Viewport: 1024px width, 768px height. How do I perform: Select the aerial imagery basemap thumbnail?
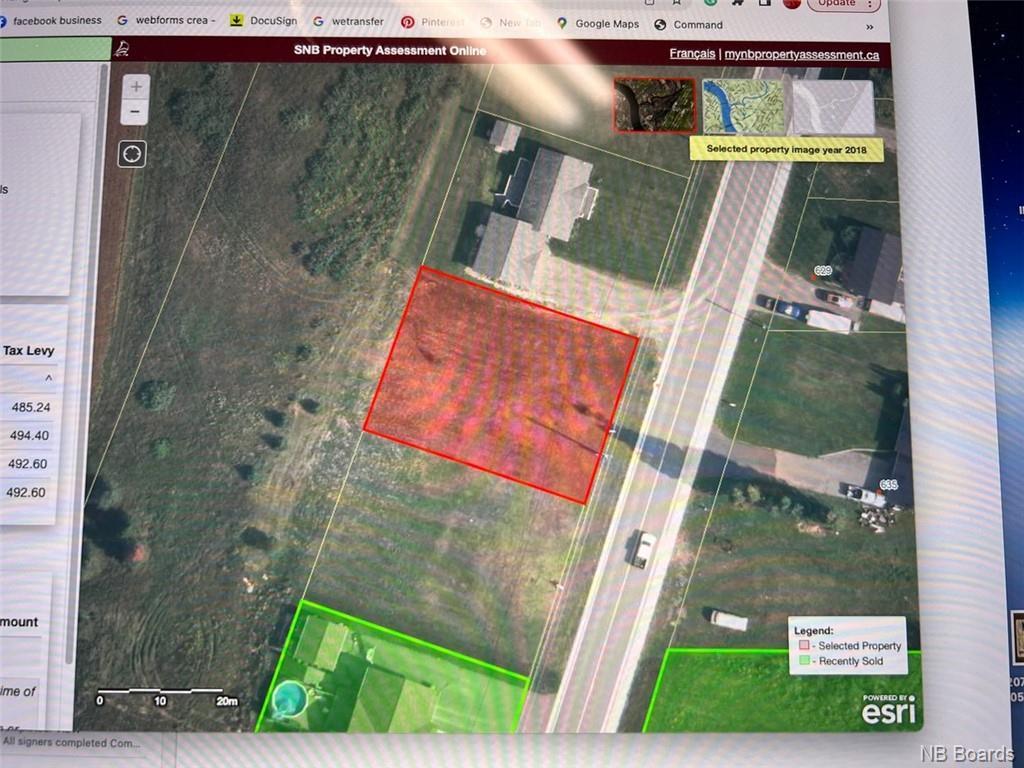pyautogui.click(x=654, y=106)
